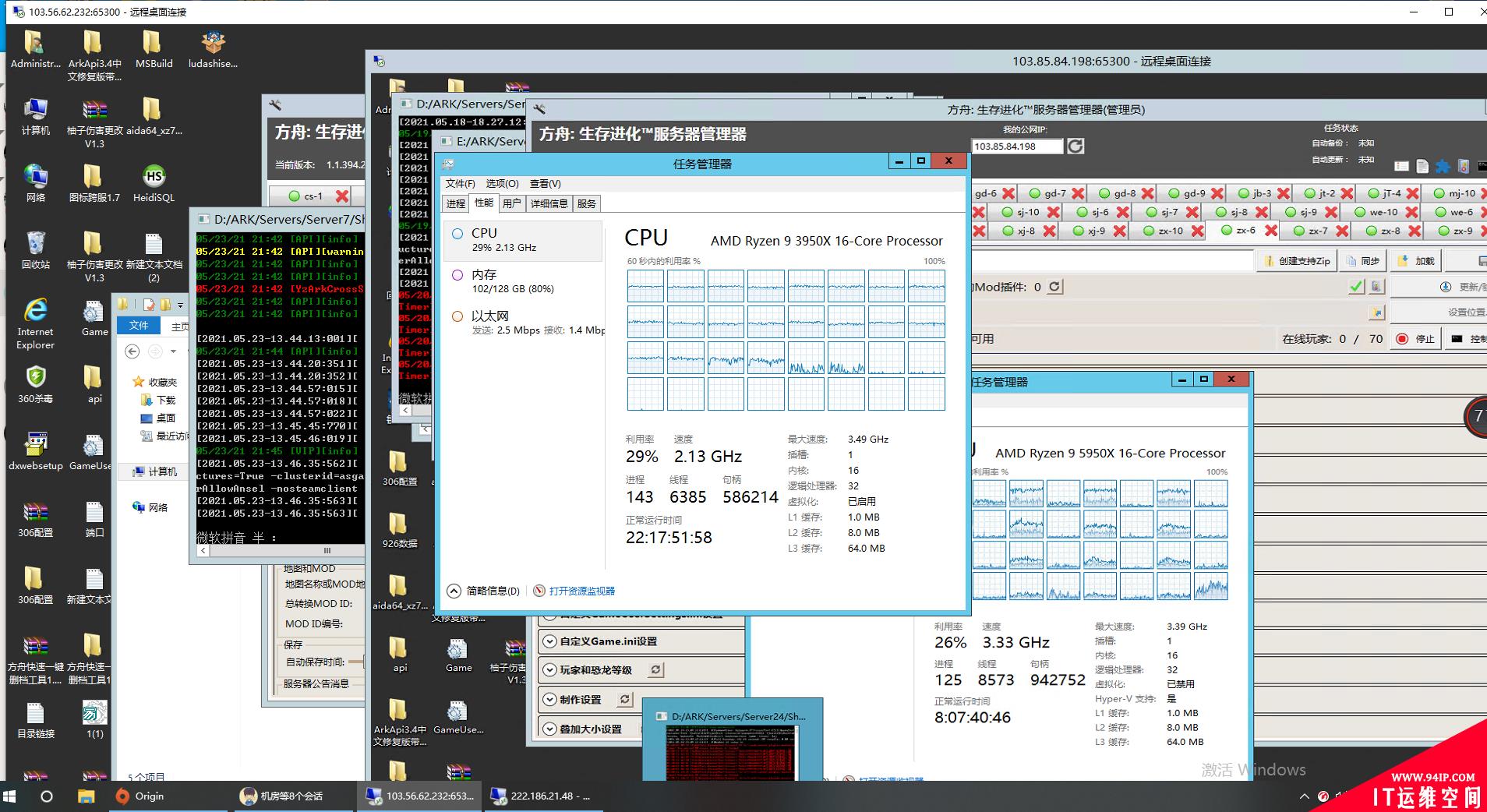1487x812 pixels.
Task: Click the console window horizontal scrollbar
Action: [x=281, y=550]
